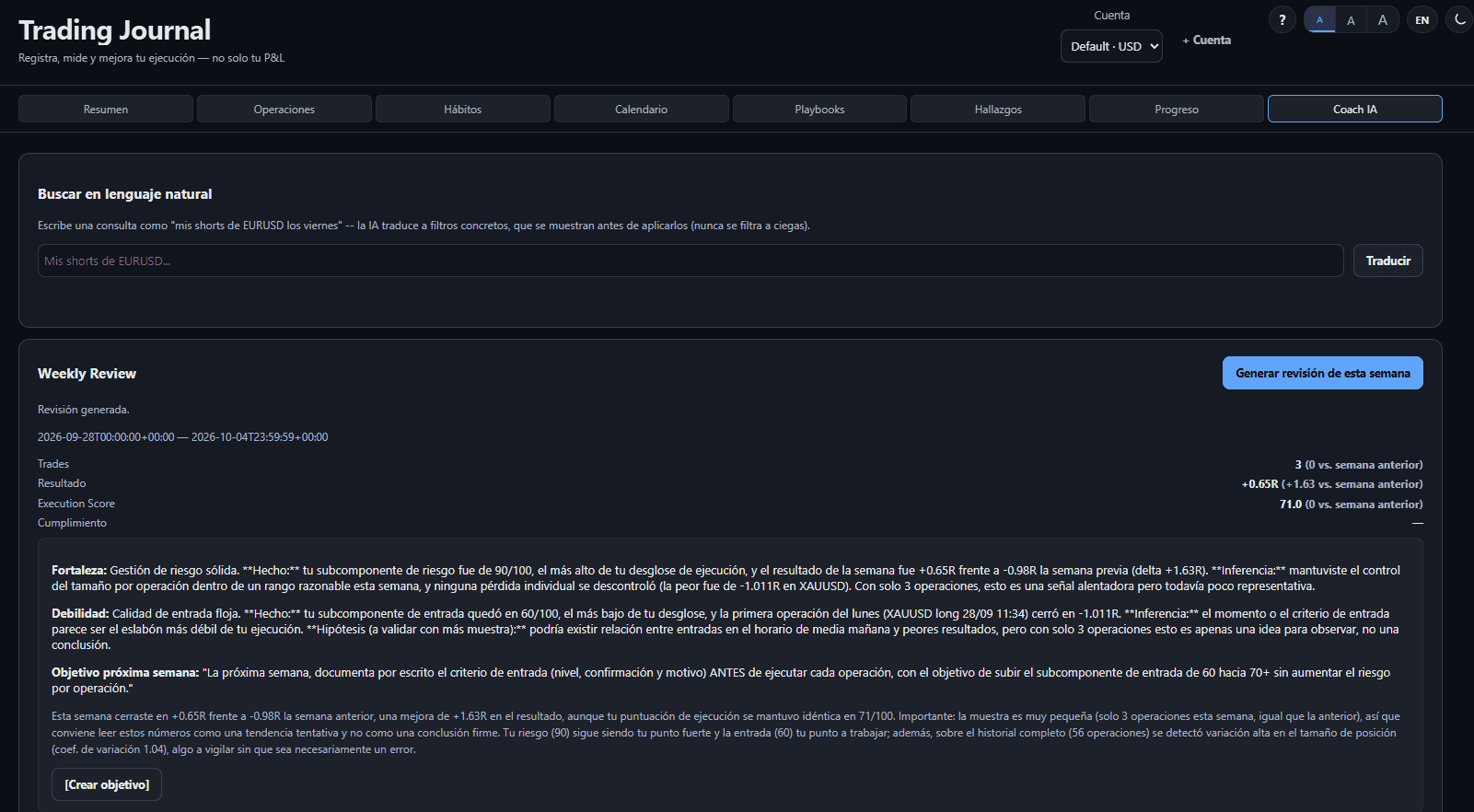Click the Trading Journal title
1474x812 pixels.
115,30
